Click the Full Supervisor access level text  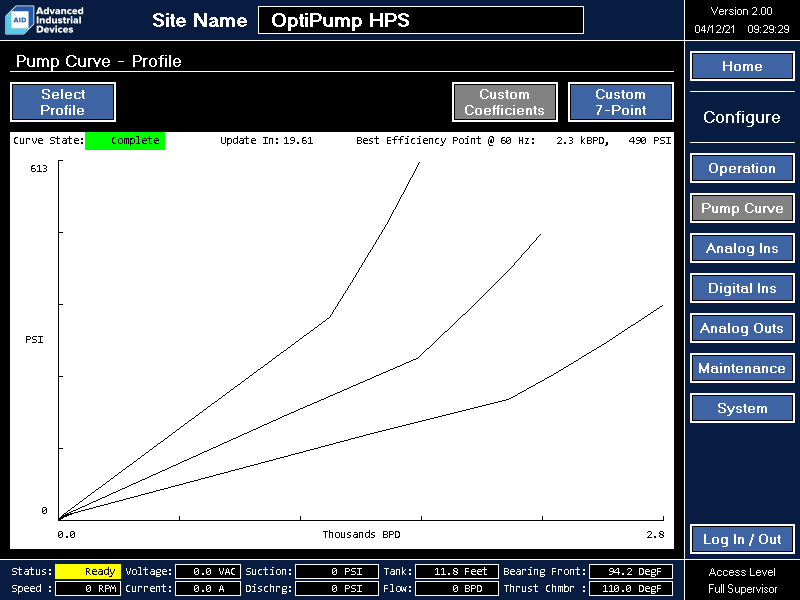click(742, 589)
